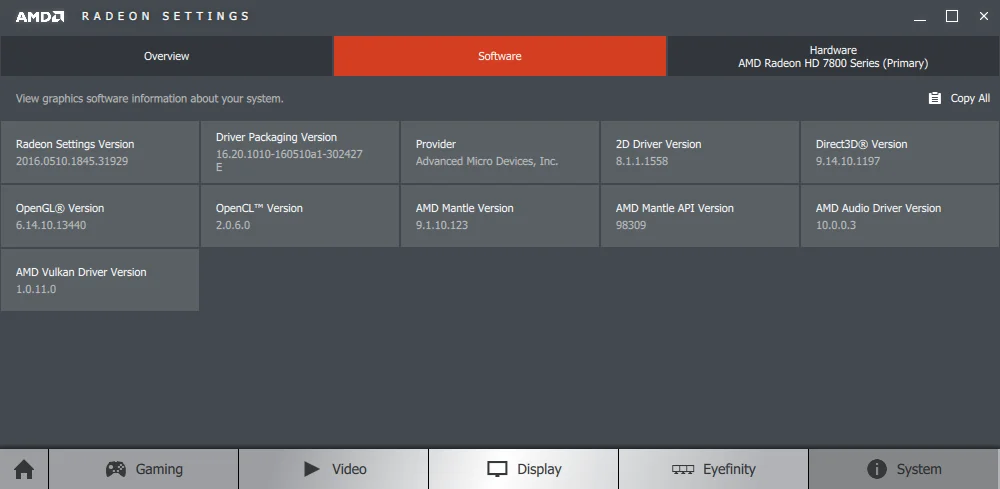Click the OpenGL Version label
Screen dimensions: 1000x489
tap(60, 208)
